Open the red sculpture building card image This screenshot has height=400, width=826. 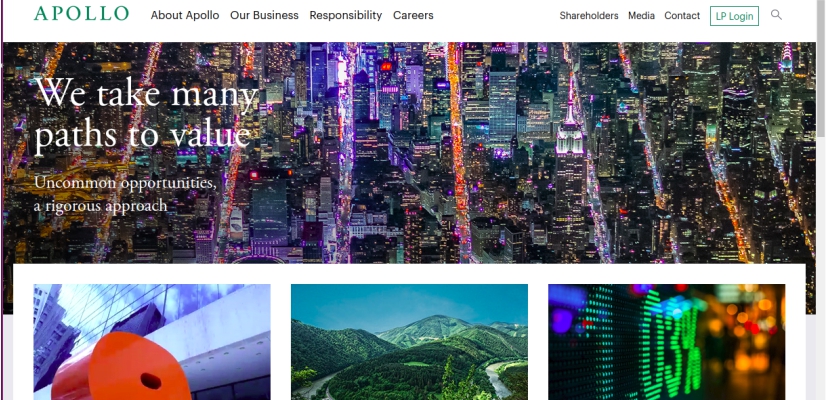152,342
